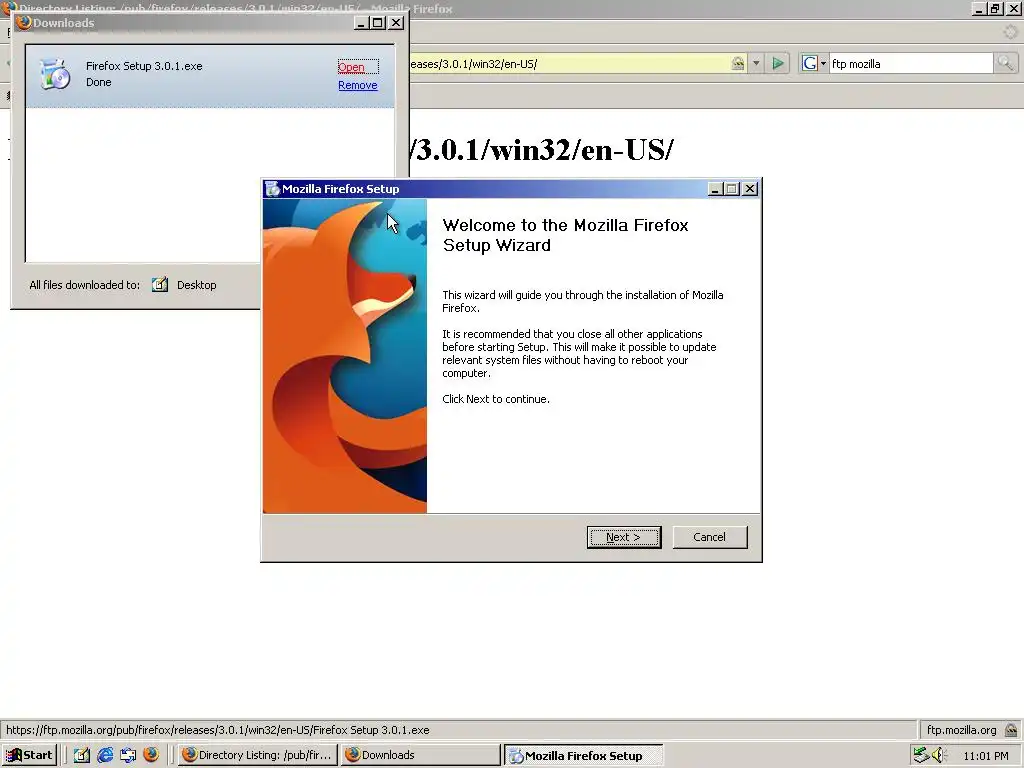This screenshot has height=768, width=1024.
Task: Restore down the main Firefox browser window
Action: pos(995,8)
